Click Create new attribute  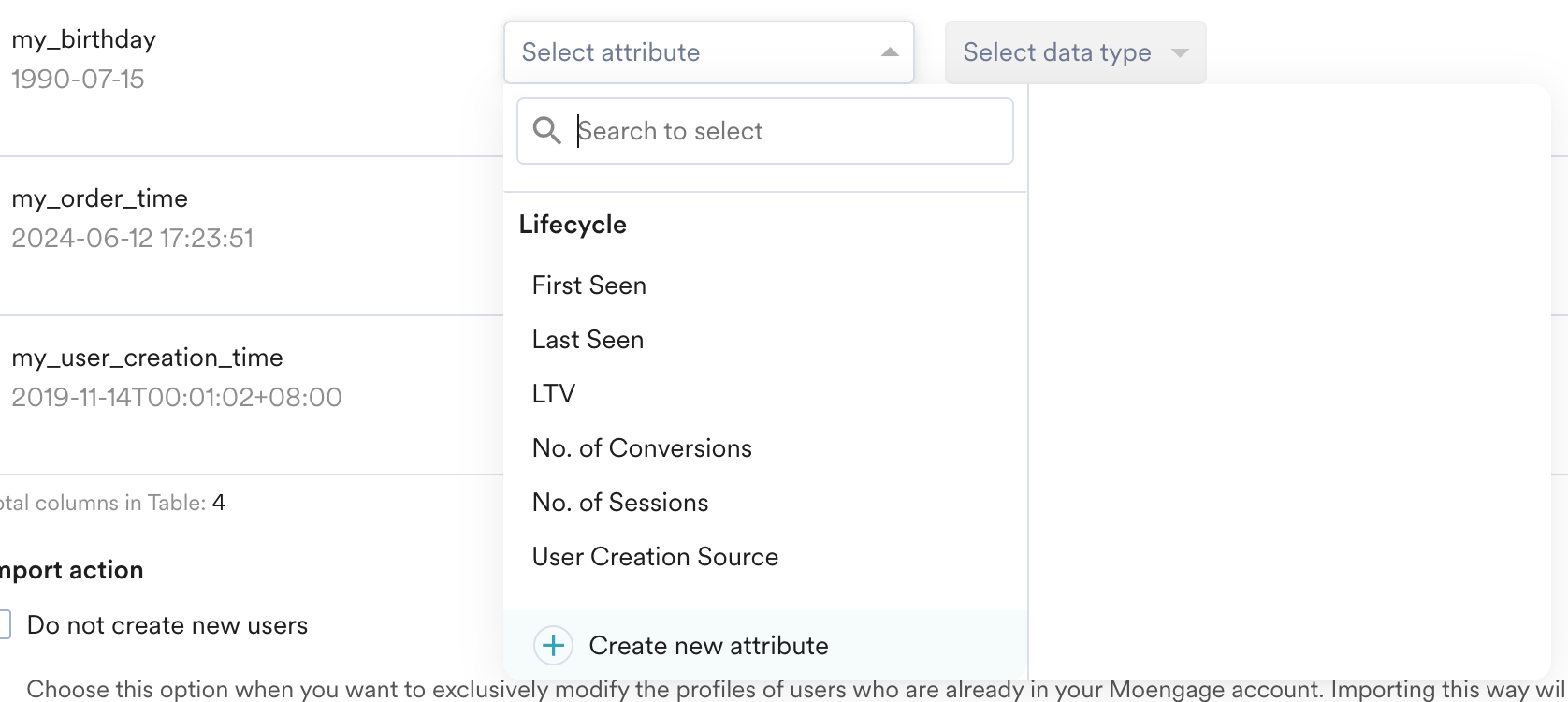click(x=708, y=646)
